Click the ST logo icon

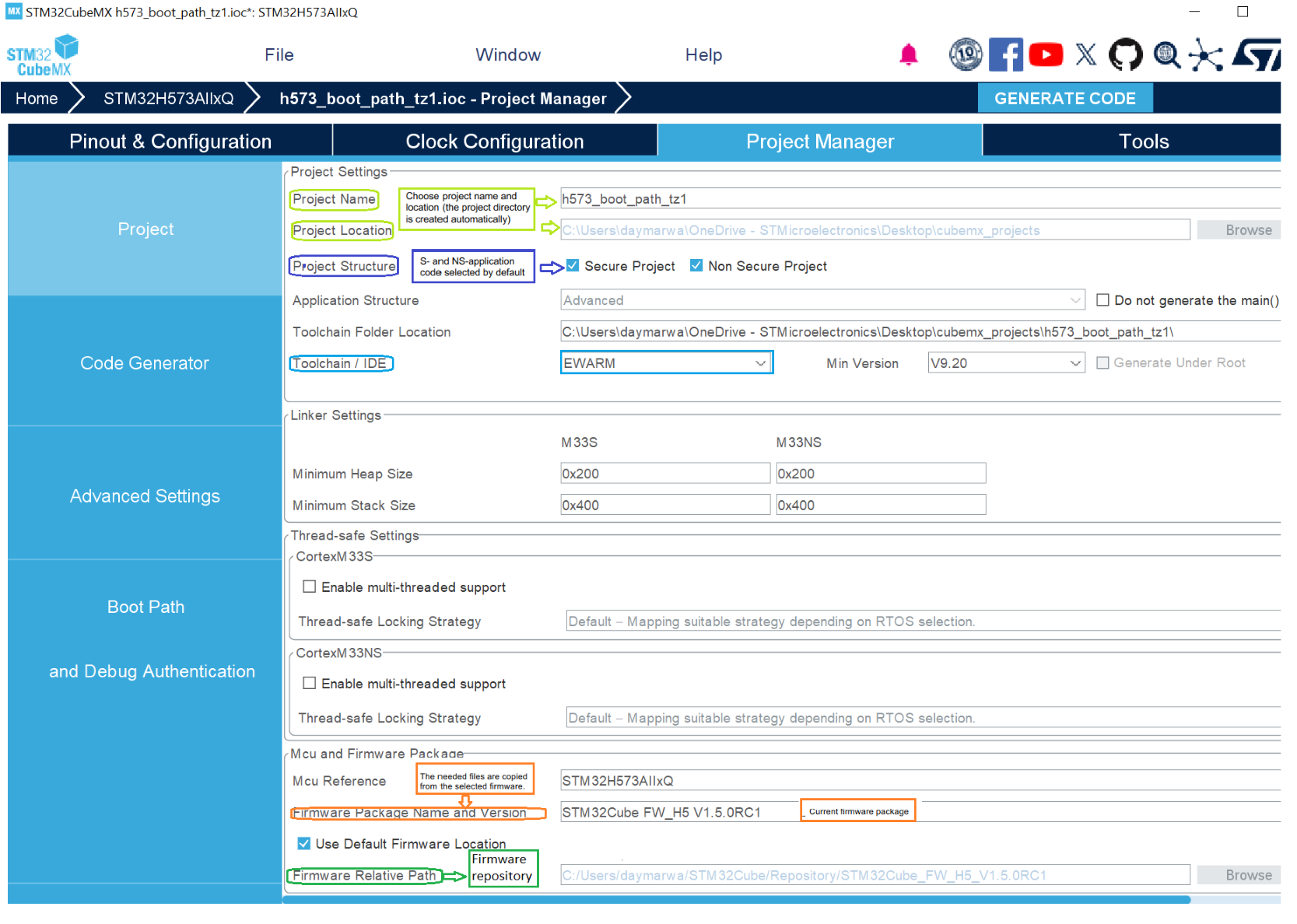(1256, 54)
